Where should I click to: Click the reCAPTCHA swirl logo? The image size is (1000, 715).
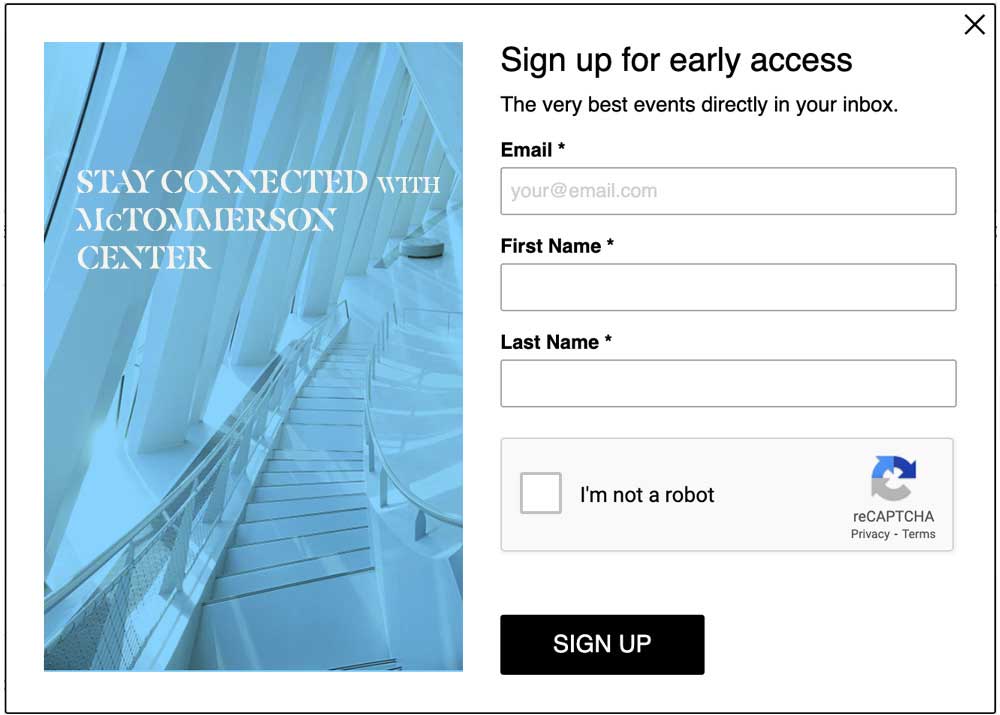pyautogui.click(x=893, y=478)
